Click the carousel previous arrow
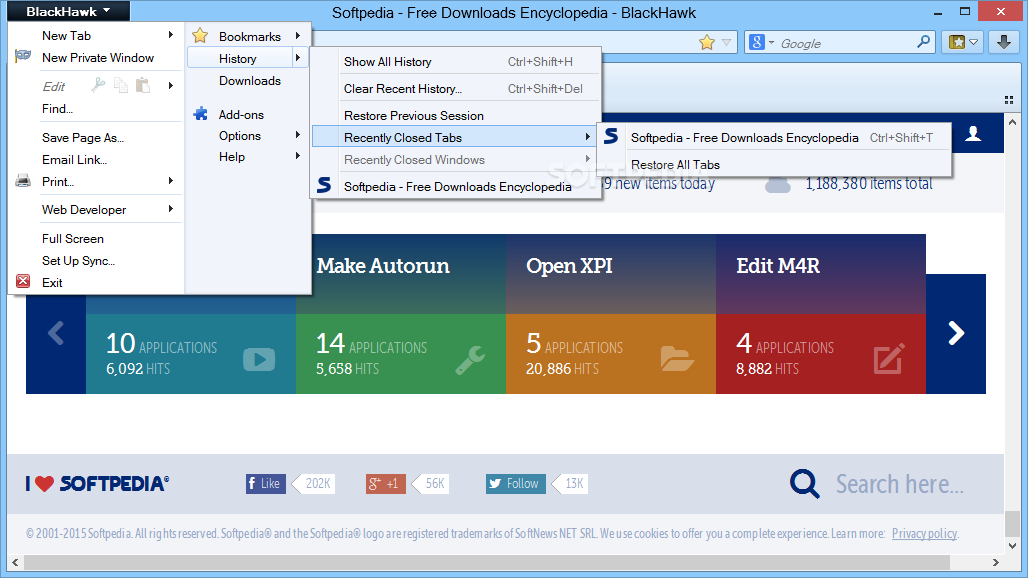The width and height of the screenshot is (1028, 578). (56, 333)
